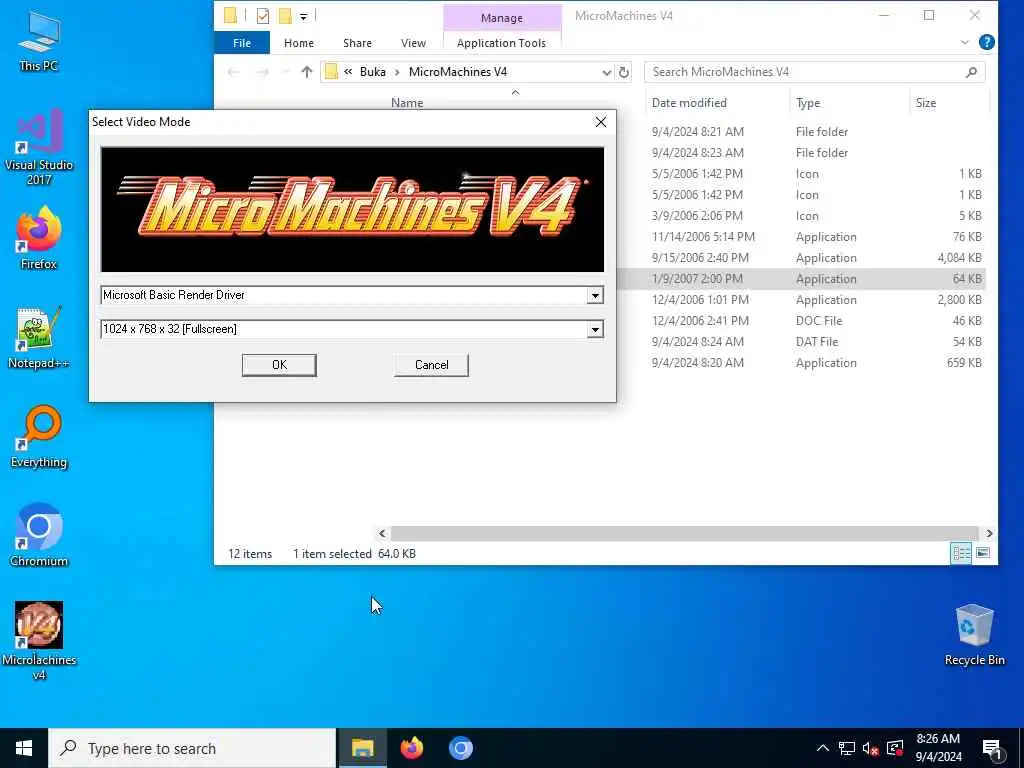Open the File menu in Explorer
This screenshot has height=768, width=1024.
pyautogui.click(x=242, y=43)
